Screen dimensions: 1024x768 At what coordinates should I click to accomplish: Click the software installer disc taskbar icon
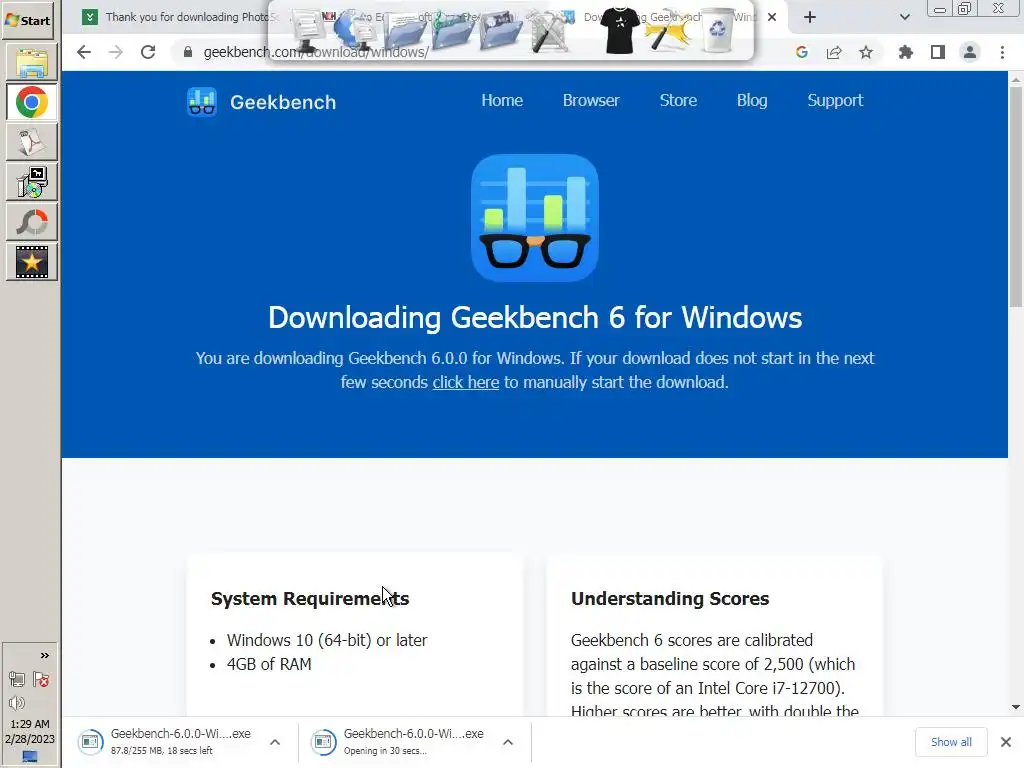point(31,182)
